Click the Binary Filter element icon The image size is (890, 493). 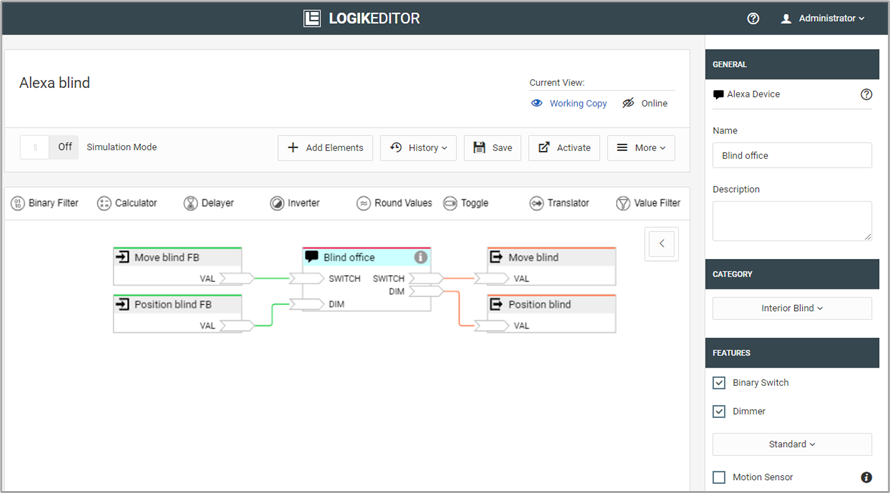pyautogui.click(x=18, y=203)
